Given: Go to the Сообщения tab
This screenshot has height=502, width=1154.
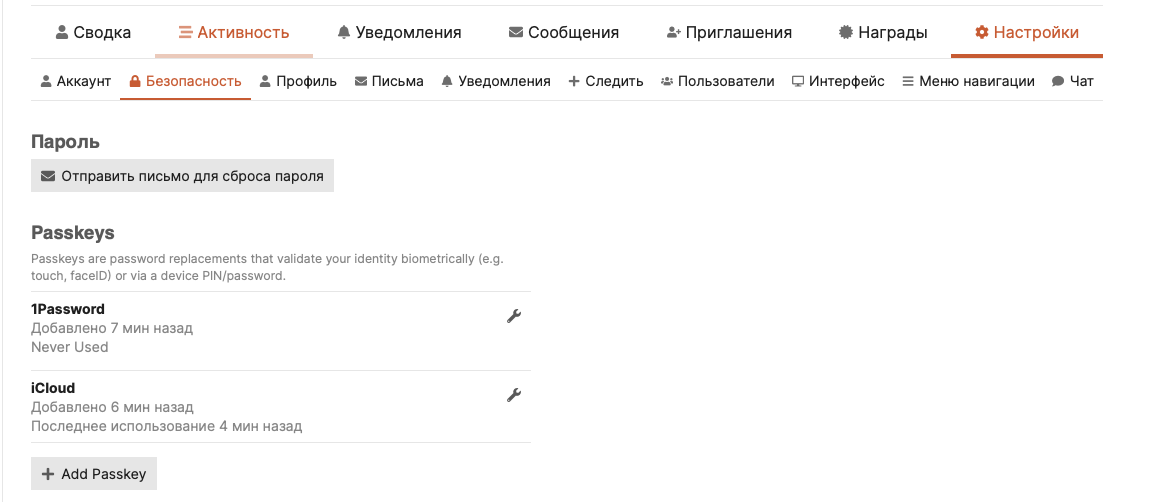Looking at the screenshot, I should click(563, 33).
